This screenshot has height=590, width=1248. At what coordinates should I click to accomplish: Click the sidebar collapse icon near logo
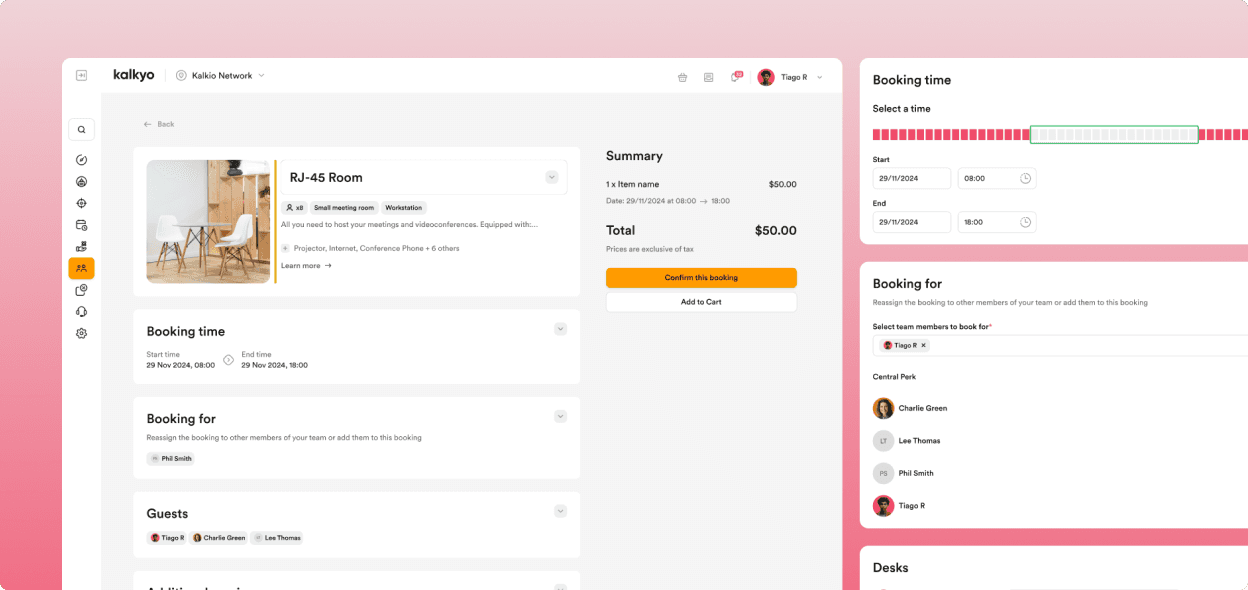(x=81, y=75)
